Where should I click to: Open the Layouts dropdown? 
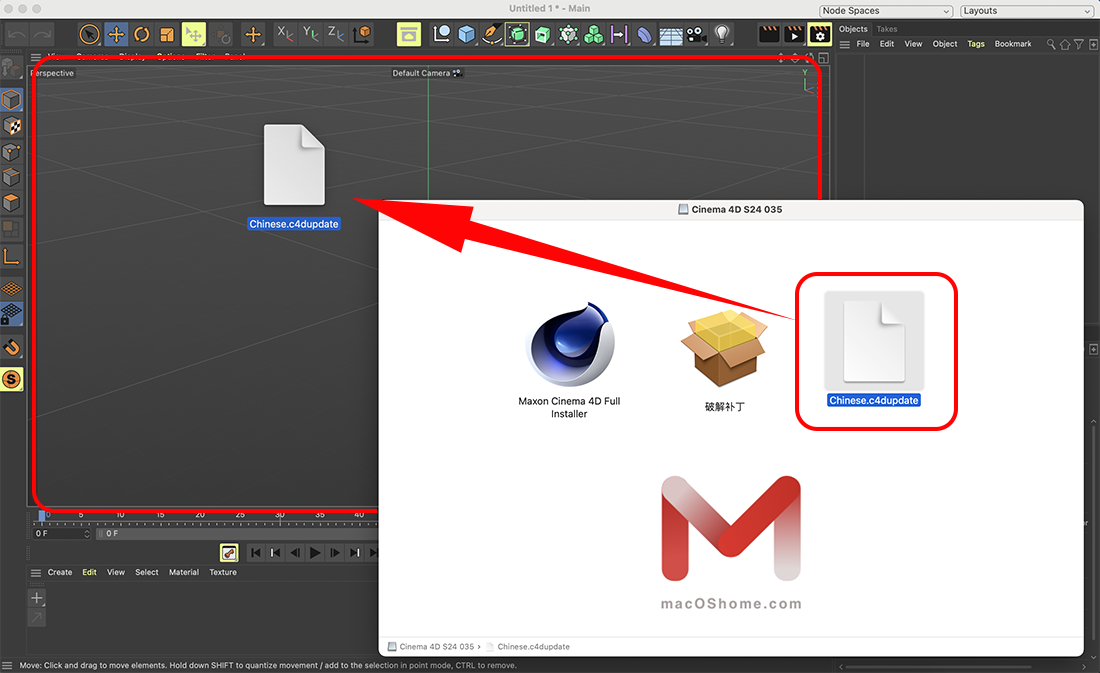1026,11
